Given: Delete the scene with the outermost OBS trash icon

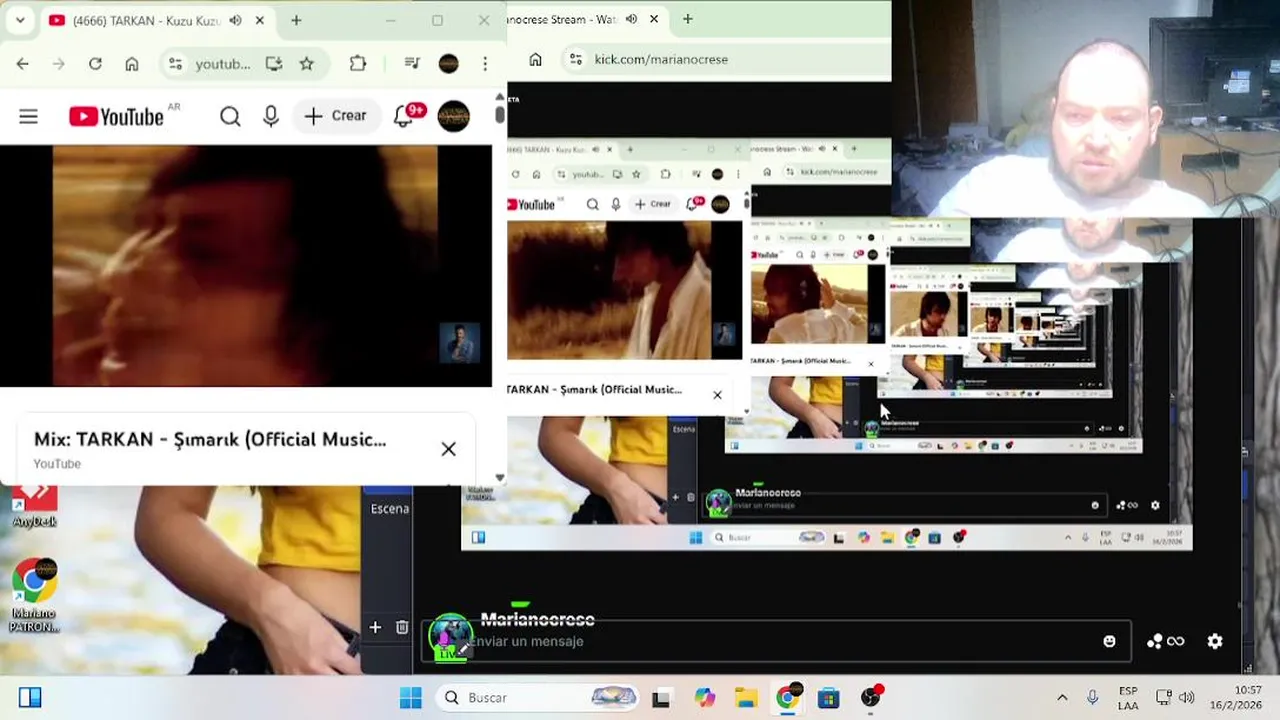Looking at the screenshot, I should [402, 627].
